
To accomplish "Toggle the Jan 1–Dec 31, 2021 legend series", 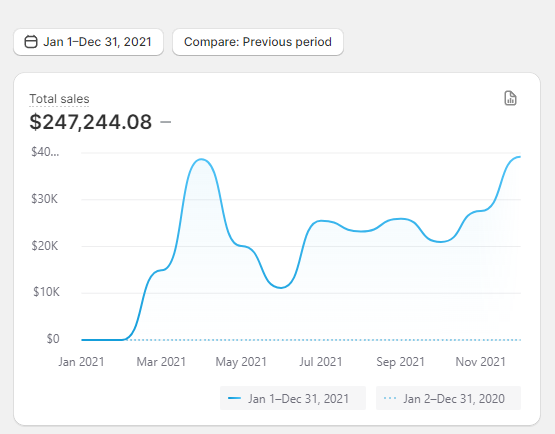I will click(x=293, y=398).
